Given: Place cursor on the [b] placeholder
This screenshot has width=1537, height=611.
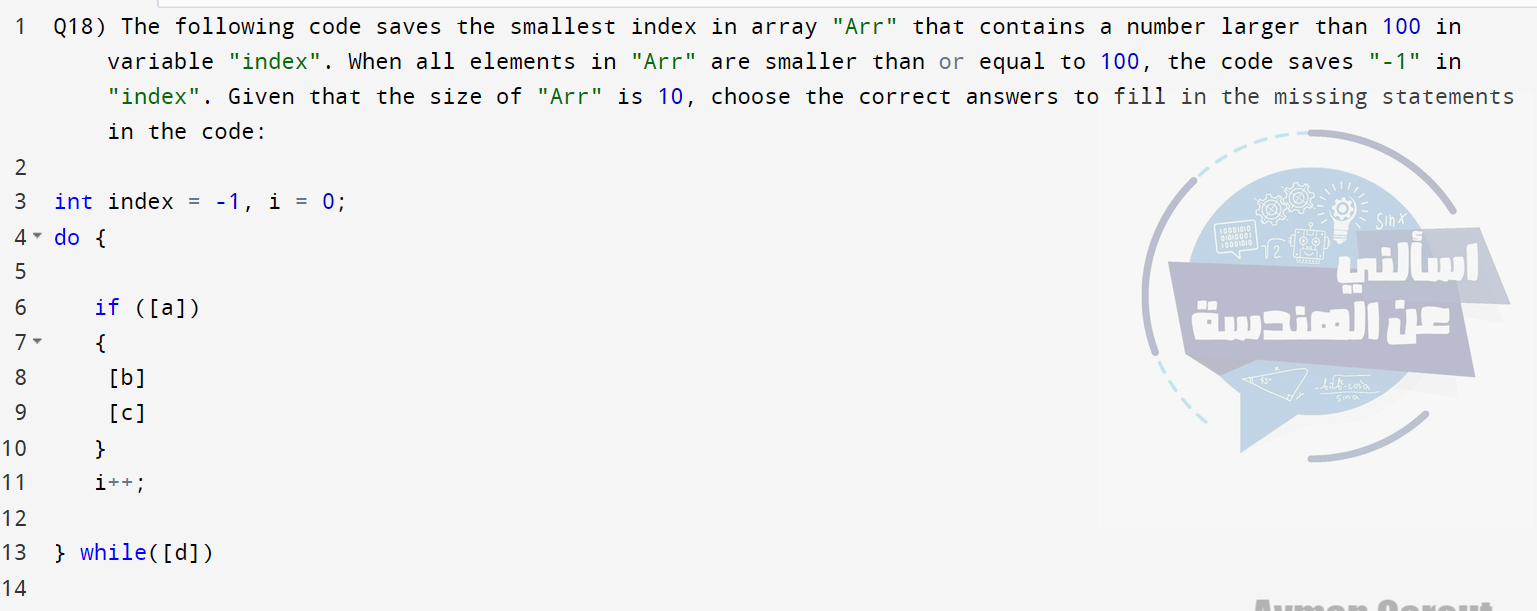Looking at the screenshot, I should tap(127, 377).
